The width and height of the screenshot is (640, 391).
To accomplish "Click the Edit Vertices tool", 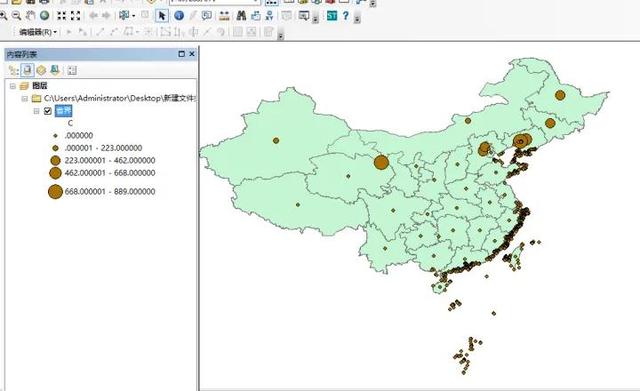I will click(x=165, y=32).
